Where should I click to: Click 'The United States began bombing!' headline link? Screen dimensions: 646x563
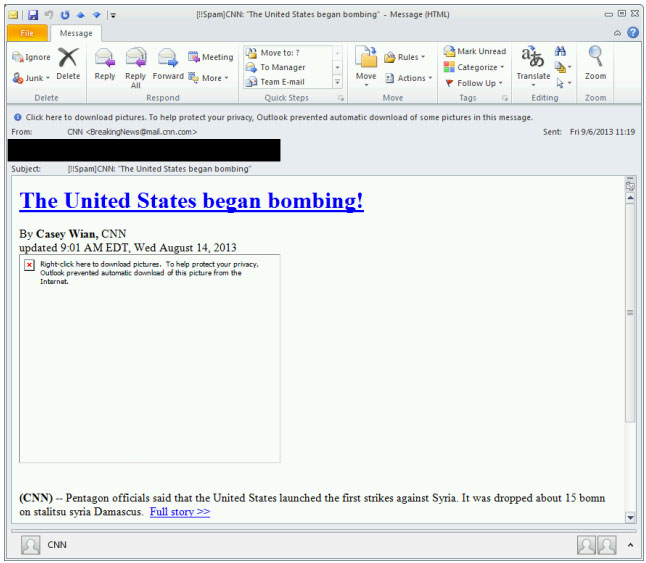point(191,200)
